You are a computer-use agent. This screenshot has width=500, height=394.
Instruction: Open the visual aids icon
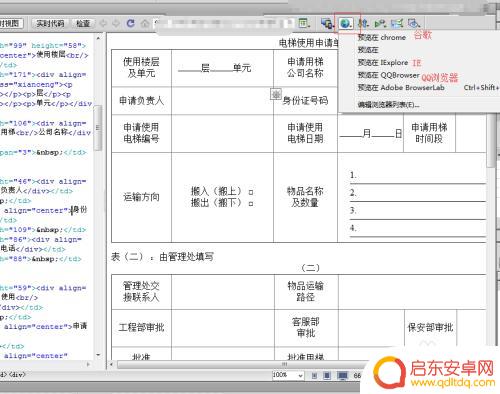tap(397, 23)
